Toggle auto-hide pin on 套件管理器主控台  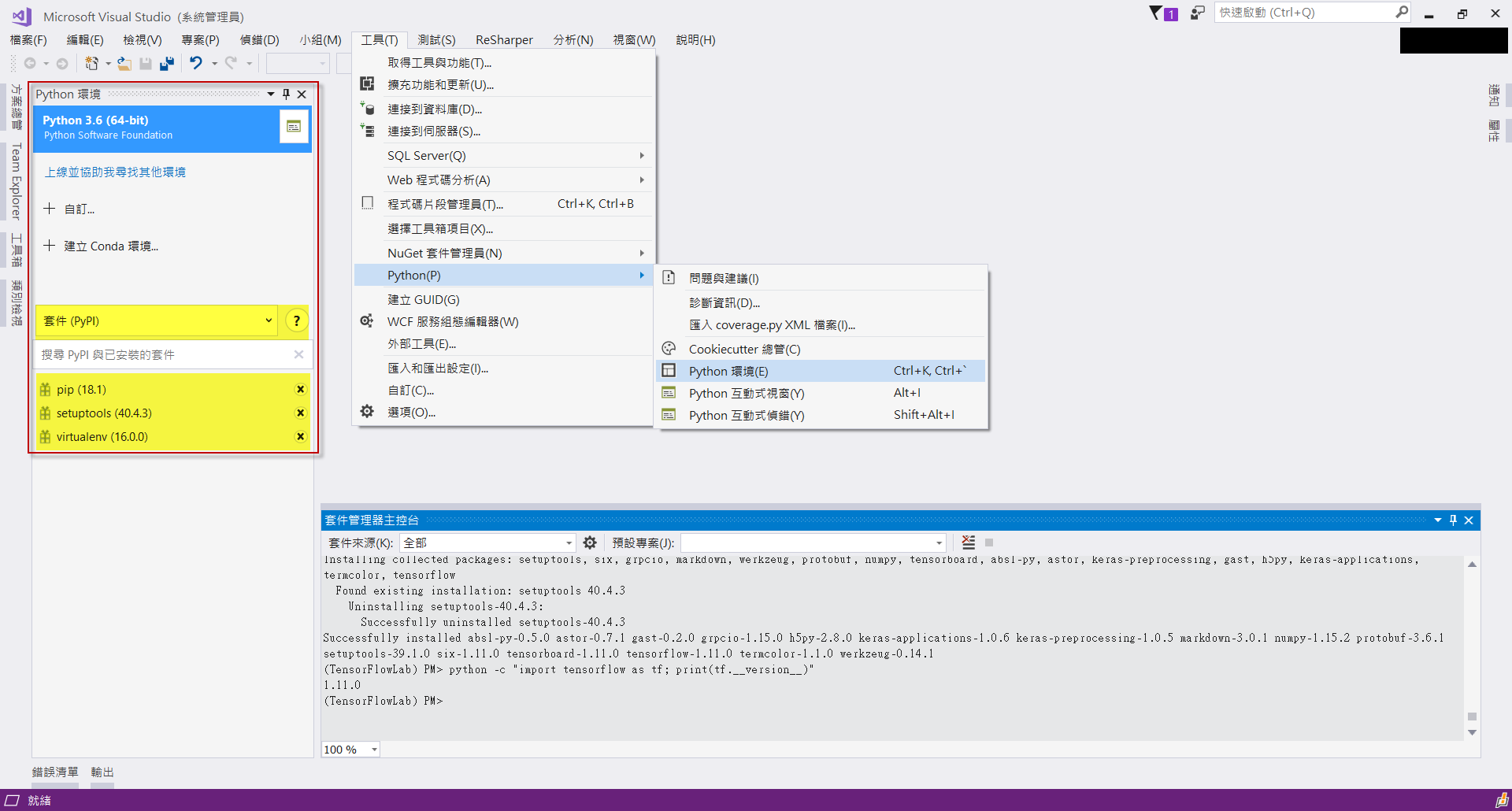[1453, 520]
